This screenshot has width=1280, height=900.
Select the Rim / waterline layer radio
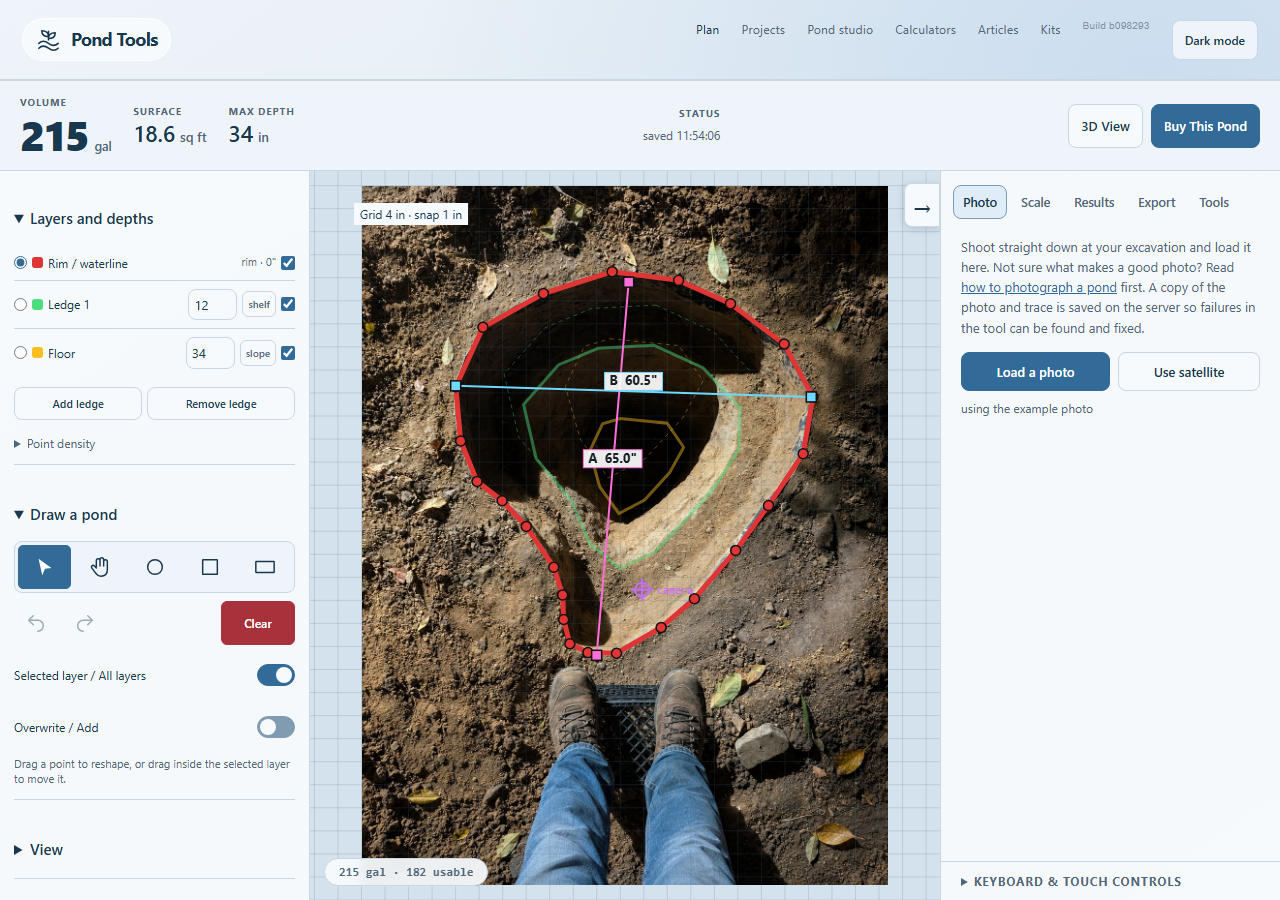pyautogui.click(x=21, y=263)
